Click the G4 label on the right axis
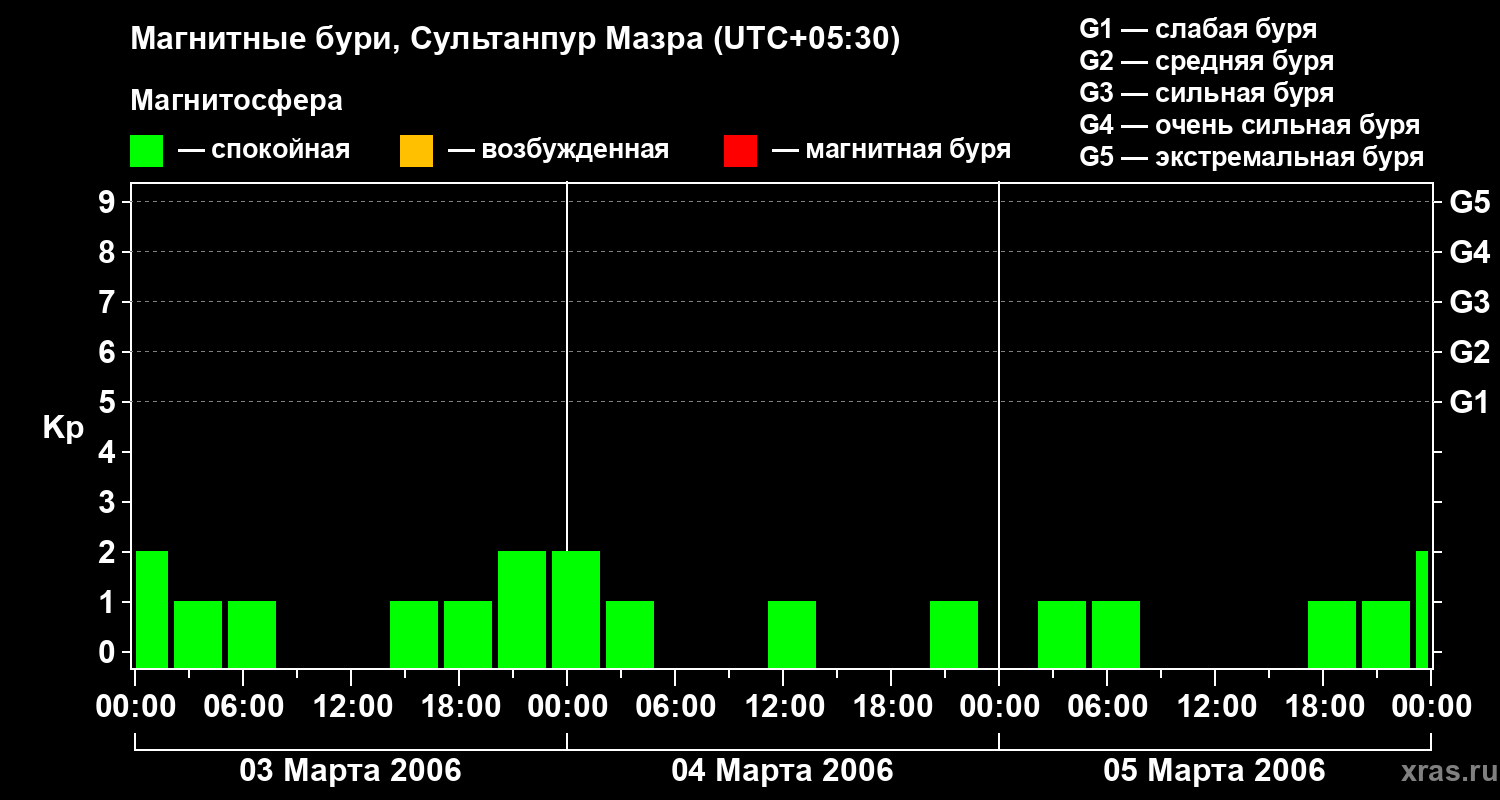1500x800 pixels. pos(1469,252)
